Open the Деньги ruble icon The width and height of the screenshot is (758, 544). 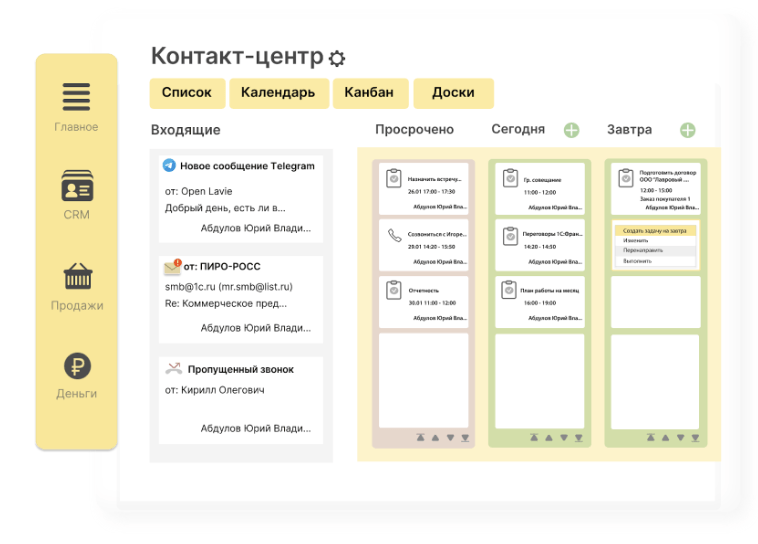(77, 366)
